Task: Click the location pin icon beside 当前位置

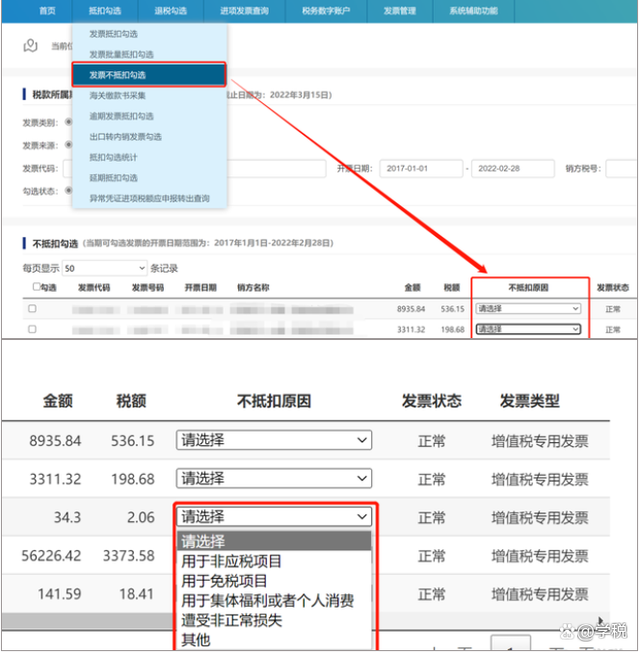Action: [32, 45]
